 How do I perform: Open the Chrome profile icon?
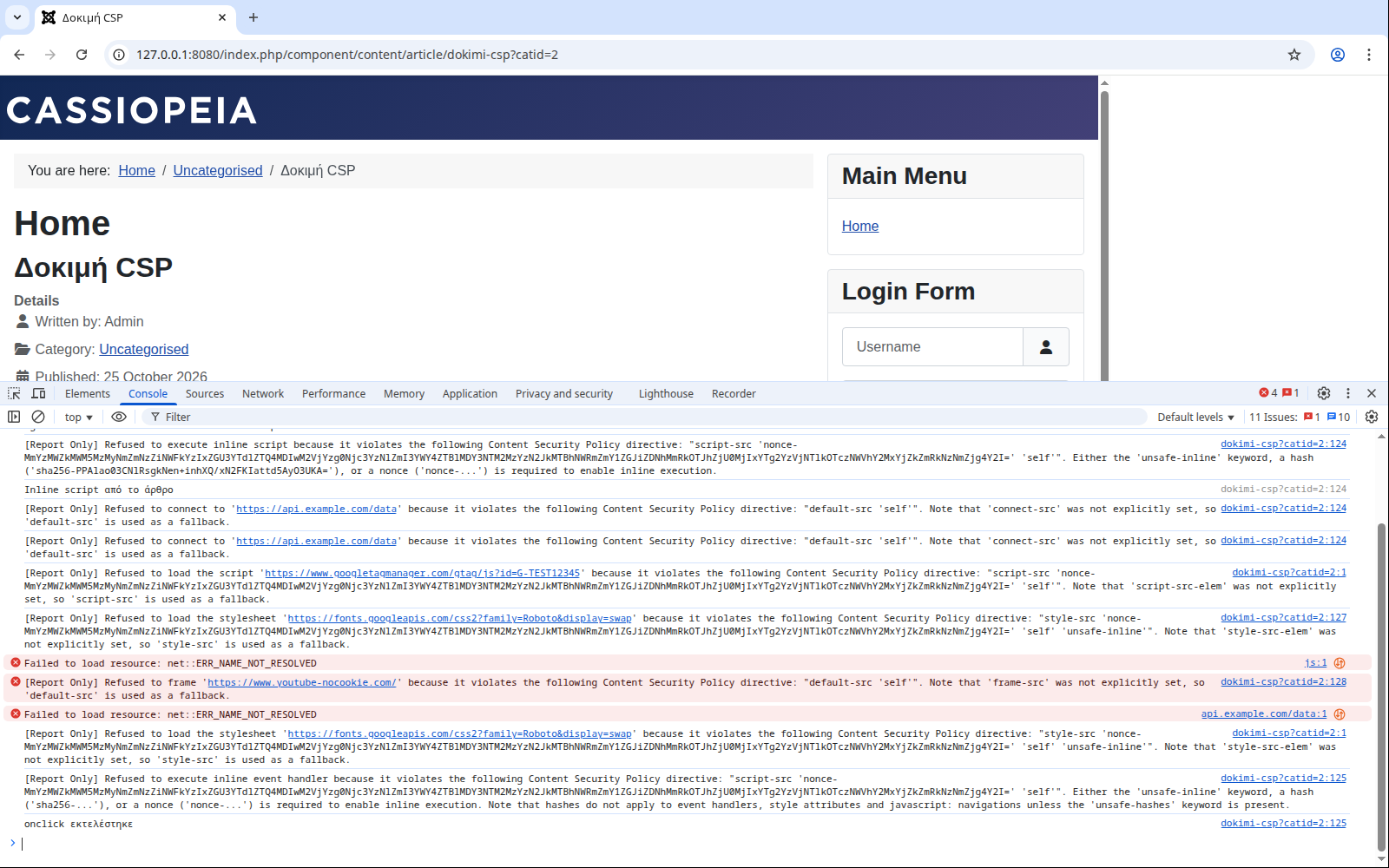tap(1338, 55)
